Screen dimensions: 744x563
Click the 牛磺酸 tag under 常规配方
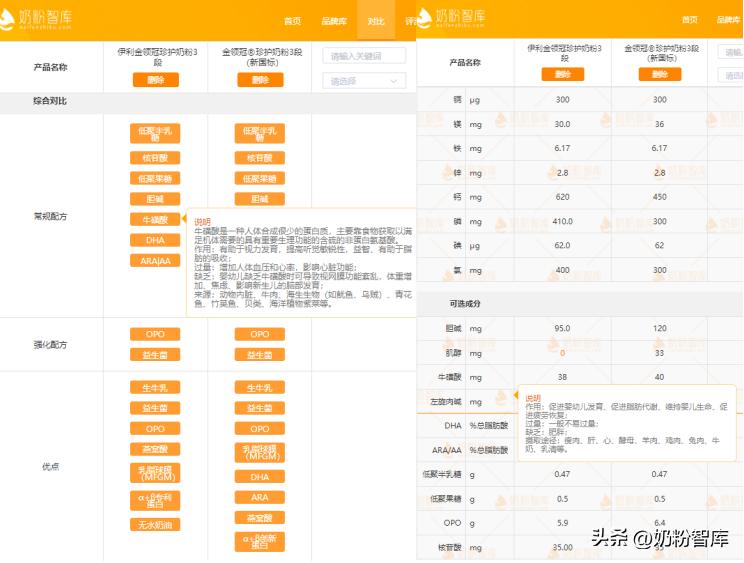coord(155,220)
